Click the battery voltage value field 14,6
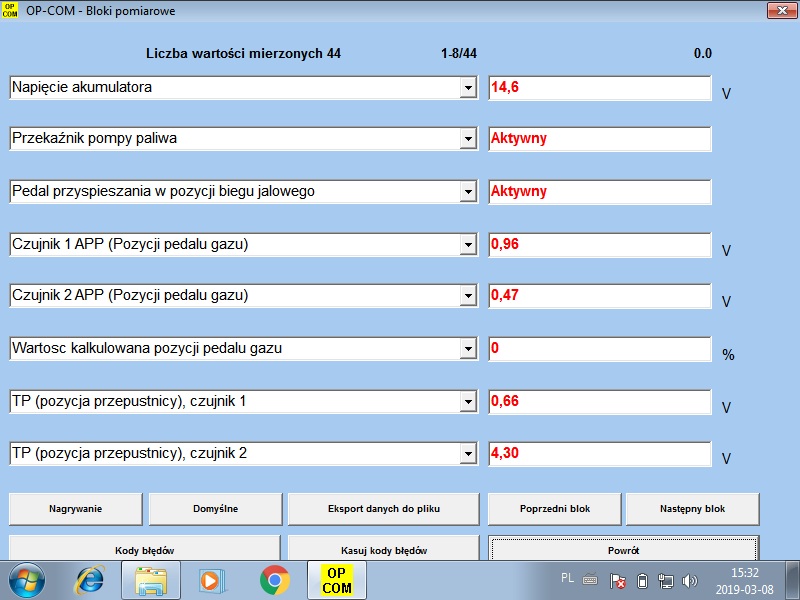Viewport: 800px width, 600px height. click(599, 88)
